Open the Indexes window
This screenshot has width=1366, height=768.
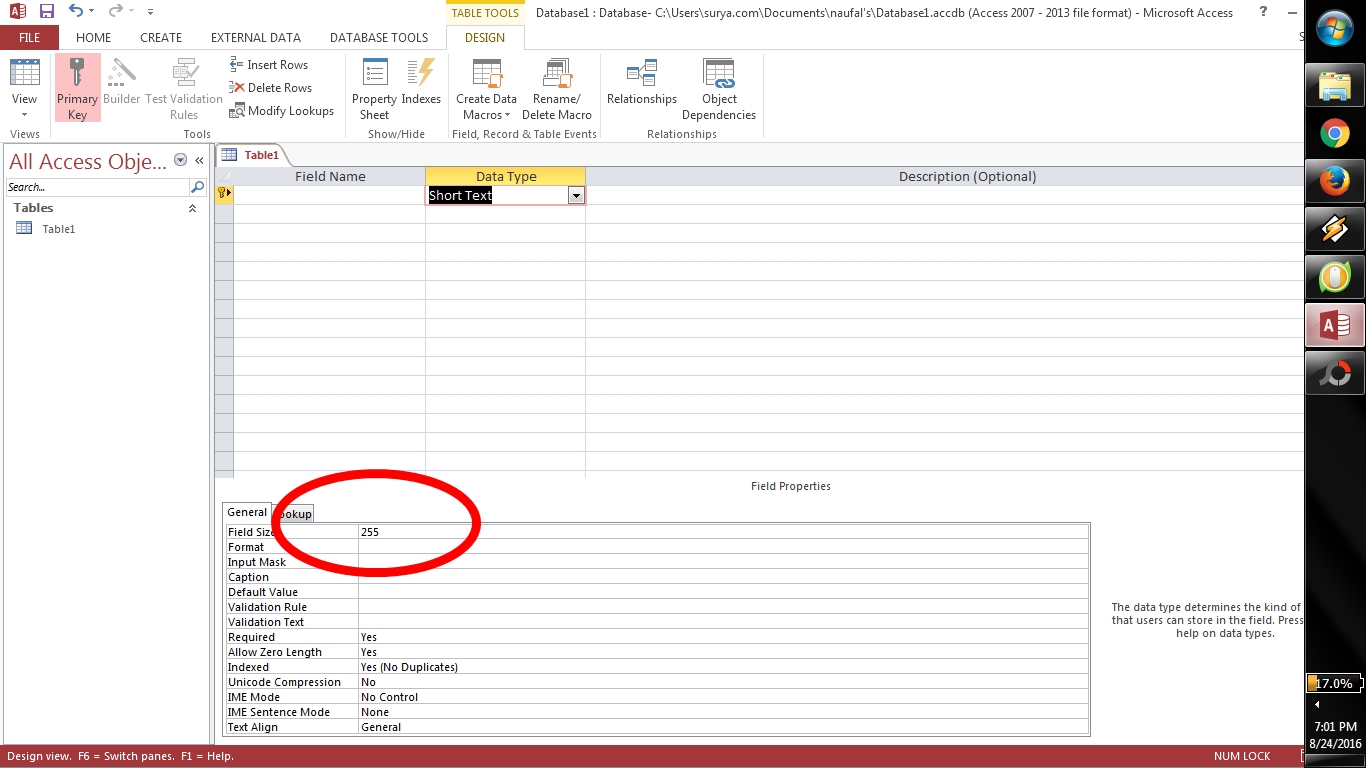(421, 82)
